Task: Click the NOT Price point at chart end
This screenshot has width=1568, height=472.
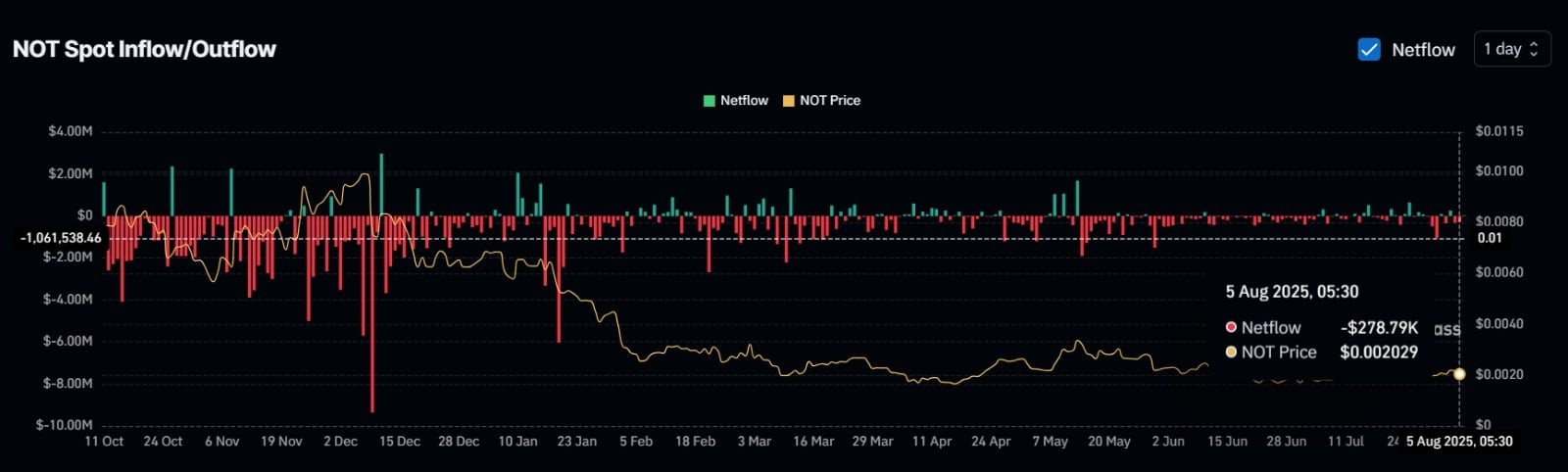Action: coord(1459,374)
